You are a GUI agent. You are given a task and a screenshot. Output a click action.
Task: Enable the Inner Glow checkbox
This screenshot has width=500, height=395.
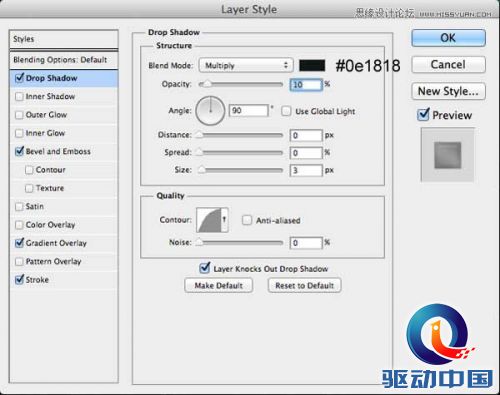click(19, 133)
